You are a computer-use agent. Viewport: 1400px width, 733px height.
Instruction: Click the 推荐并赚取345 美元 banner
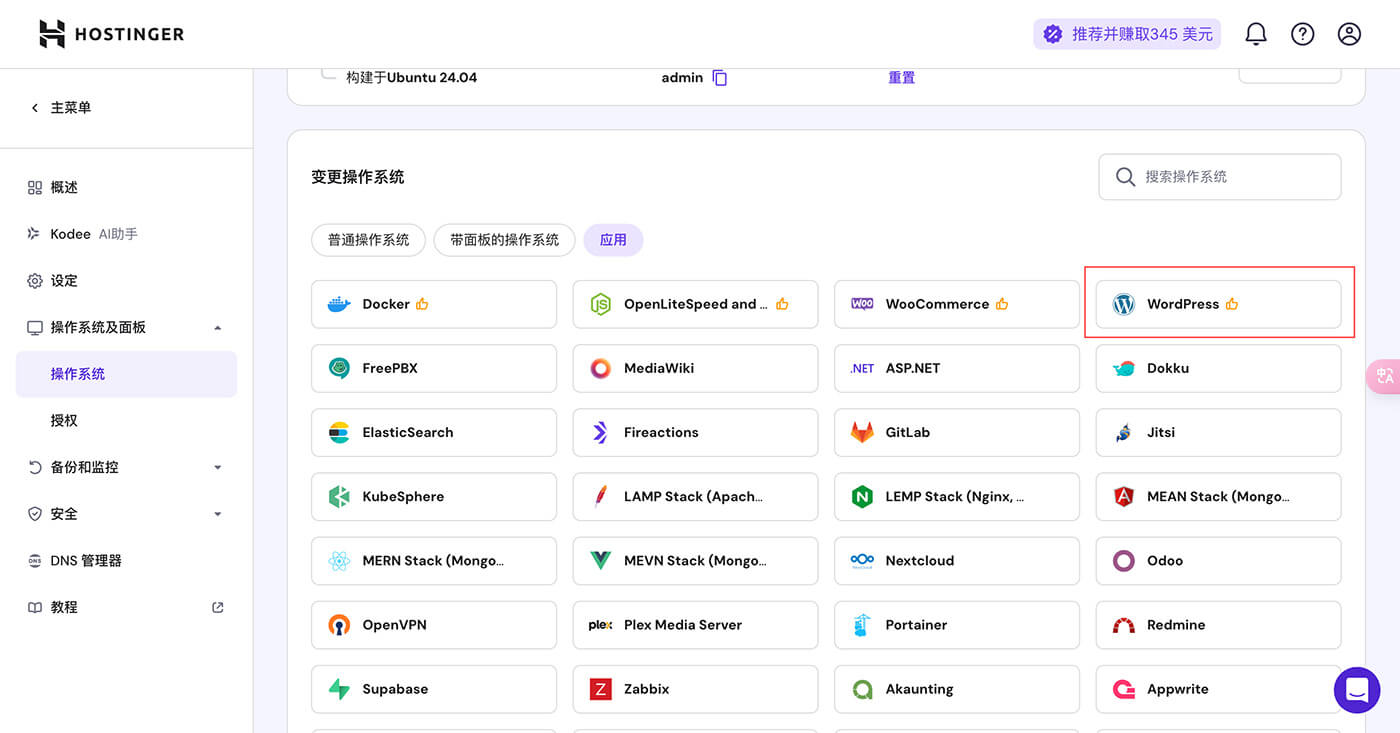pyautogui.click(x=1127, y=34)
